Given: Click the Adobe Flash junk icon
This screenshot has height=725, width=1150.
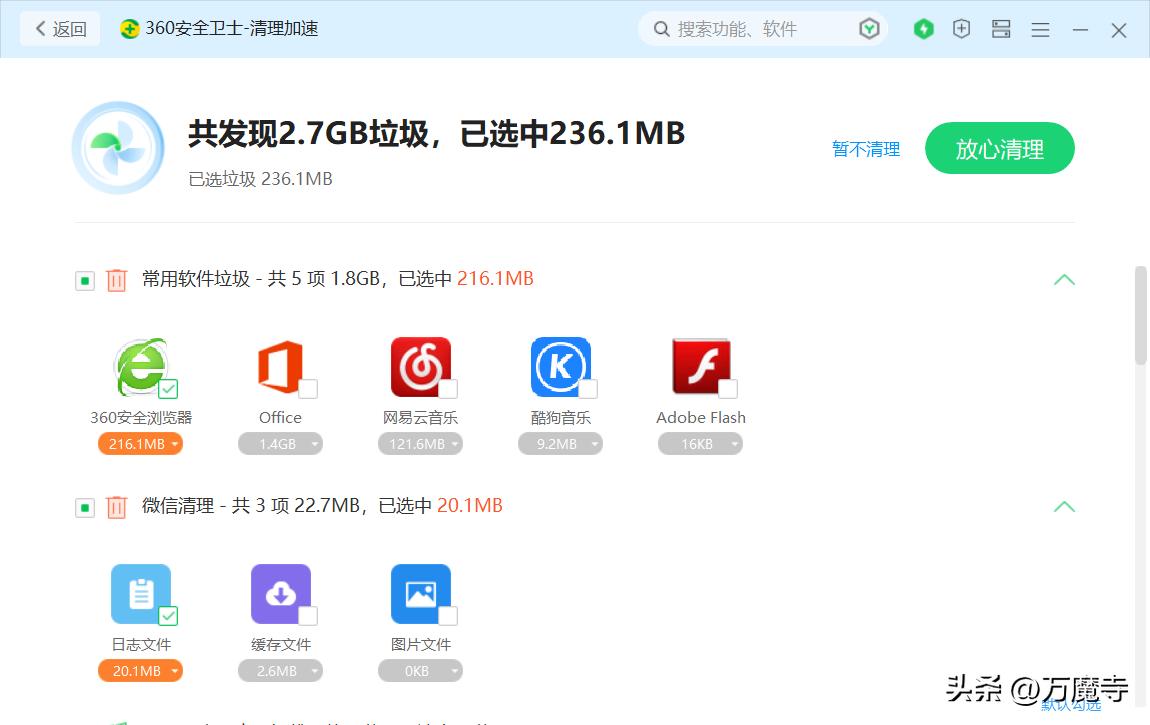Looking at the screenshot, I should point(700,366).
